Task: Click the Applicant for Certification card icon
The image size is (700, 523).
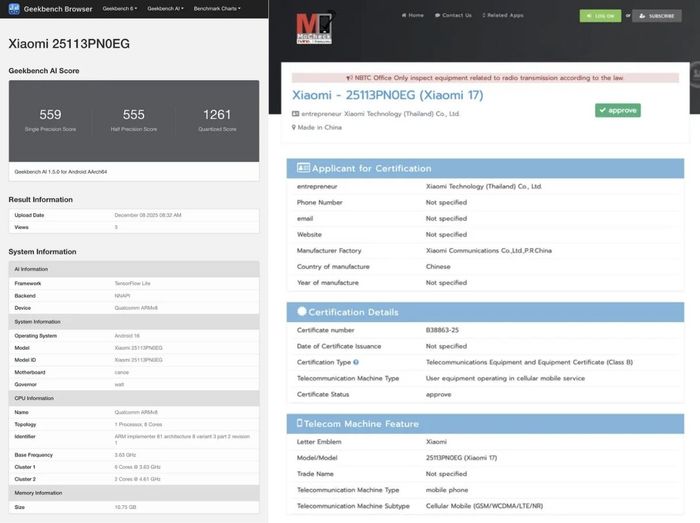Action: pos(303,168)
